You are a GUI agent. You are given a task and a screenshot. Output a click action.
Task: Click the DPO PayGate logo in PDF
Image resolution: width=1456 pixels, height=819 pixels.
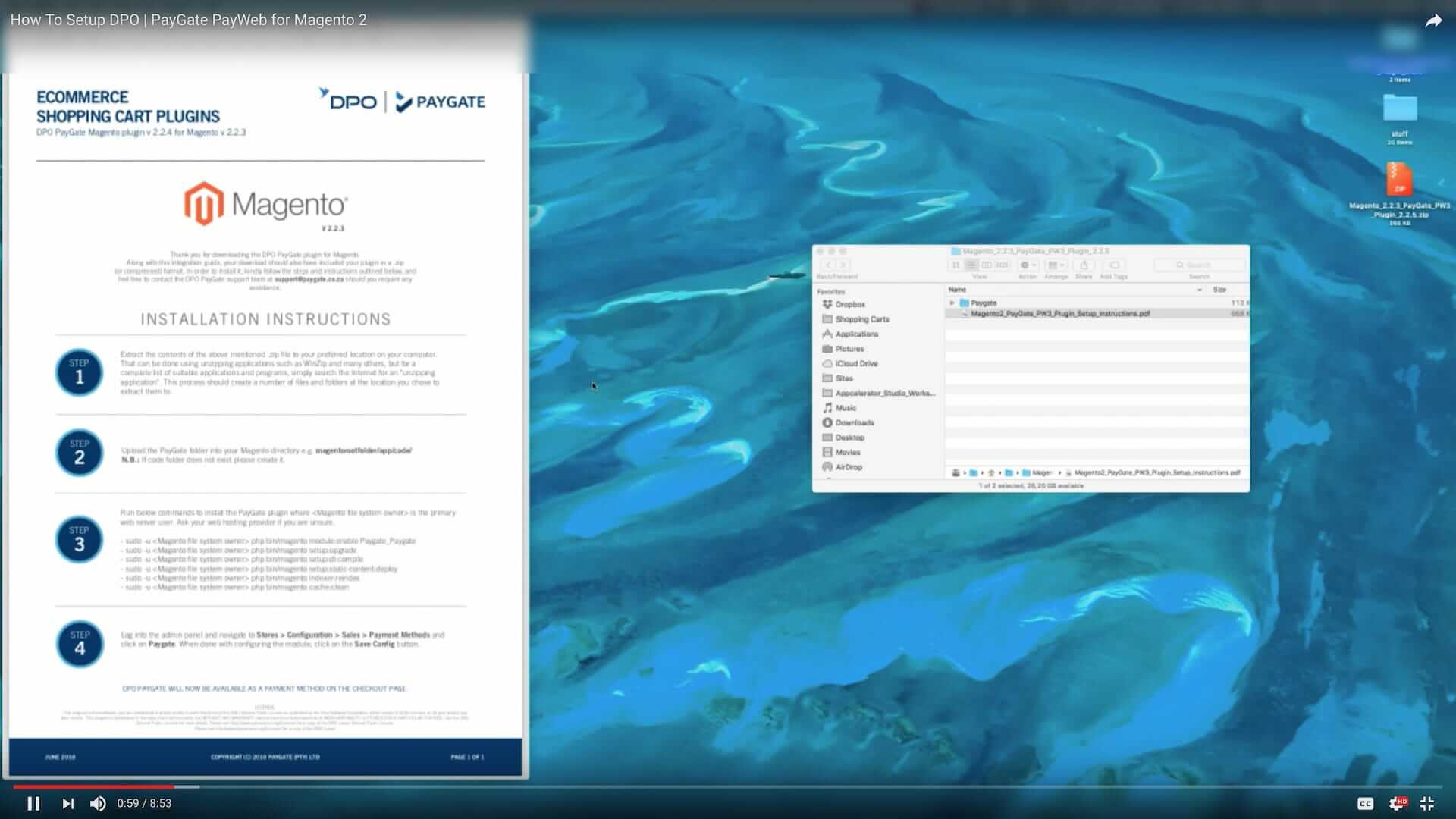(x=402, y=101)
